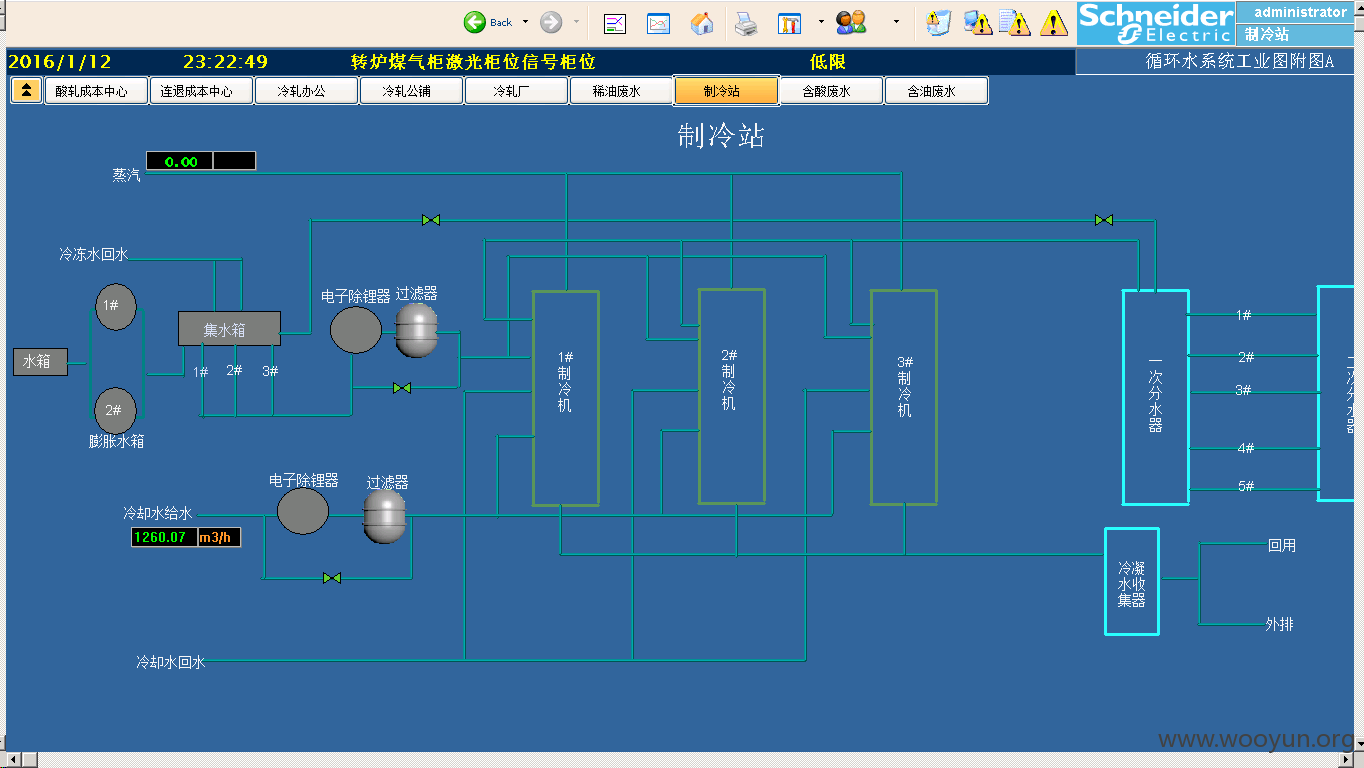Switch to 稀油废水 tab
The width and height of the screenshot is (1364, 768).
pos(621,91)
